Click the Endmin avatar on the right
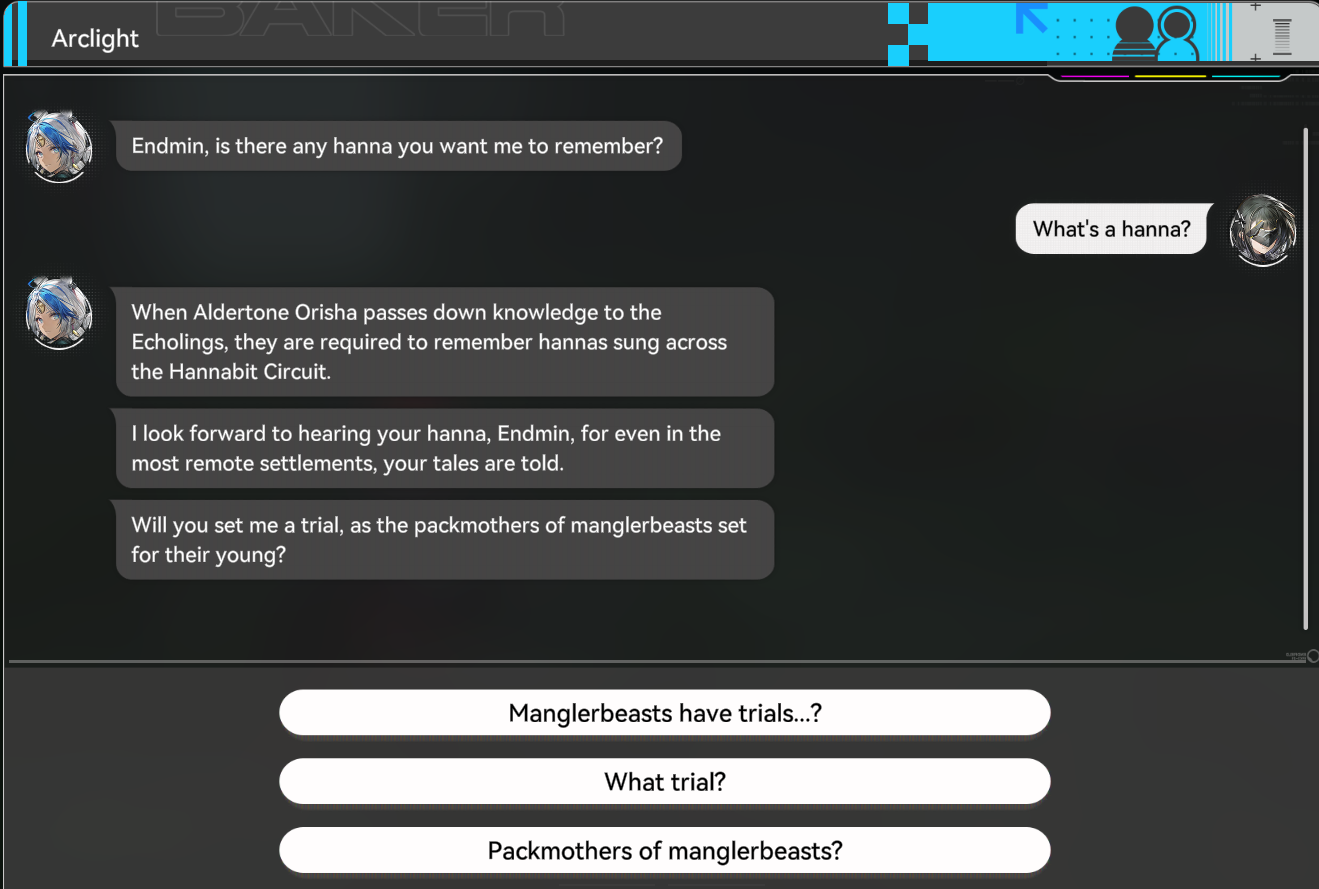Screen dimensions: 1319x889 coord(1263,231)
